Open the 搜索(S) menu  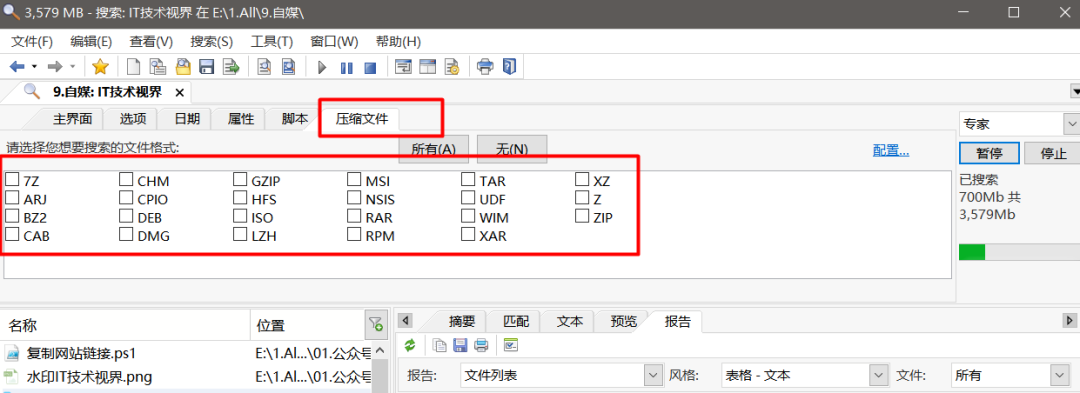[211, 41]
